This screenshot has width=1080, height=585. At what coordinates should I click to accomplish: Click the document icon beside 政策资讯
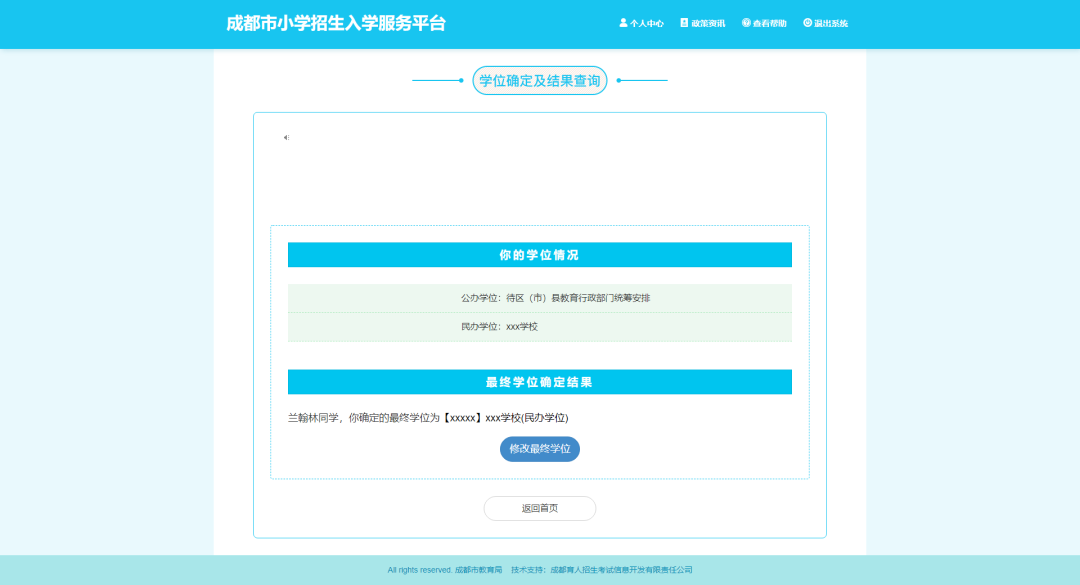(684, 23)
